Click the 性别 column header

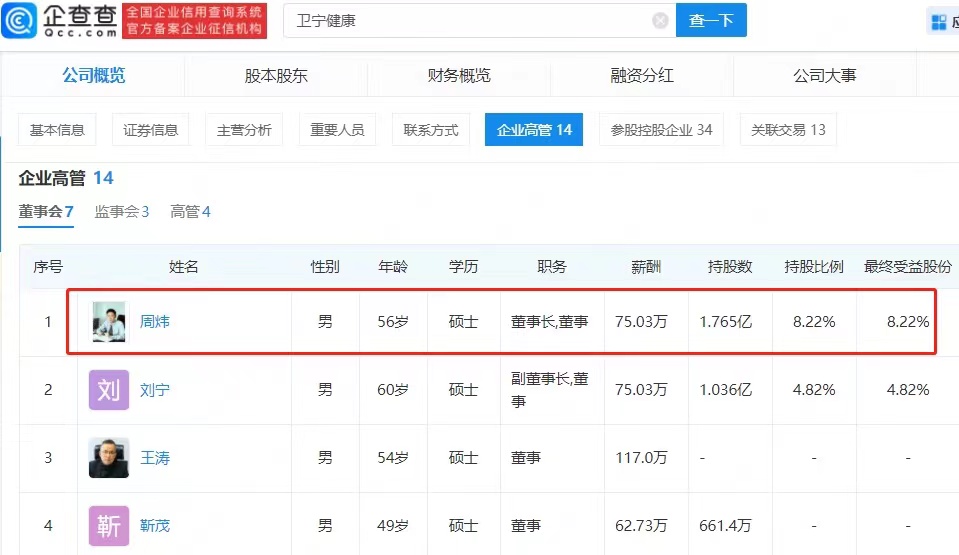[325, 267]
